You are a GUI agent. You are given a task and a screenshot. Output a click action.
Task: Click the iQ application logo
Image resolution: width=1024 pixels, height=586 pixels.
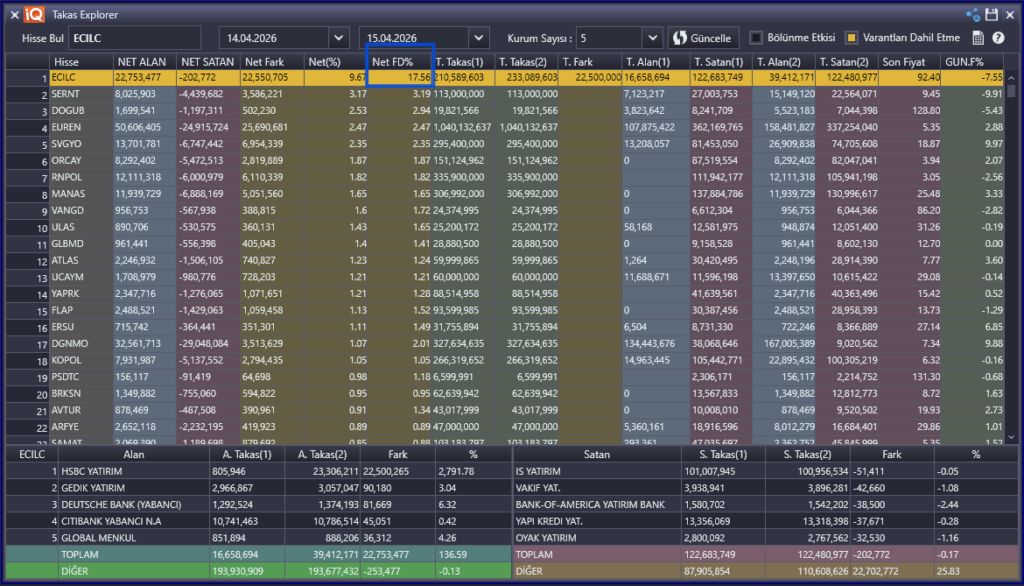click(x=35, y=15)
